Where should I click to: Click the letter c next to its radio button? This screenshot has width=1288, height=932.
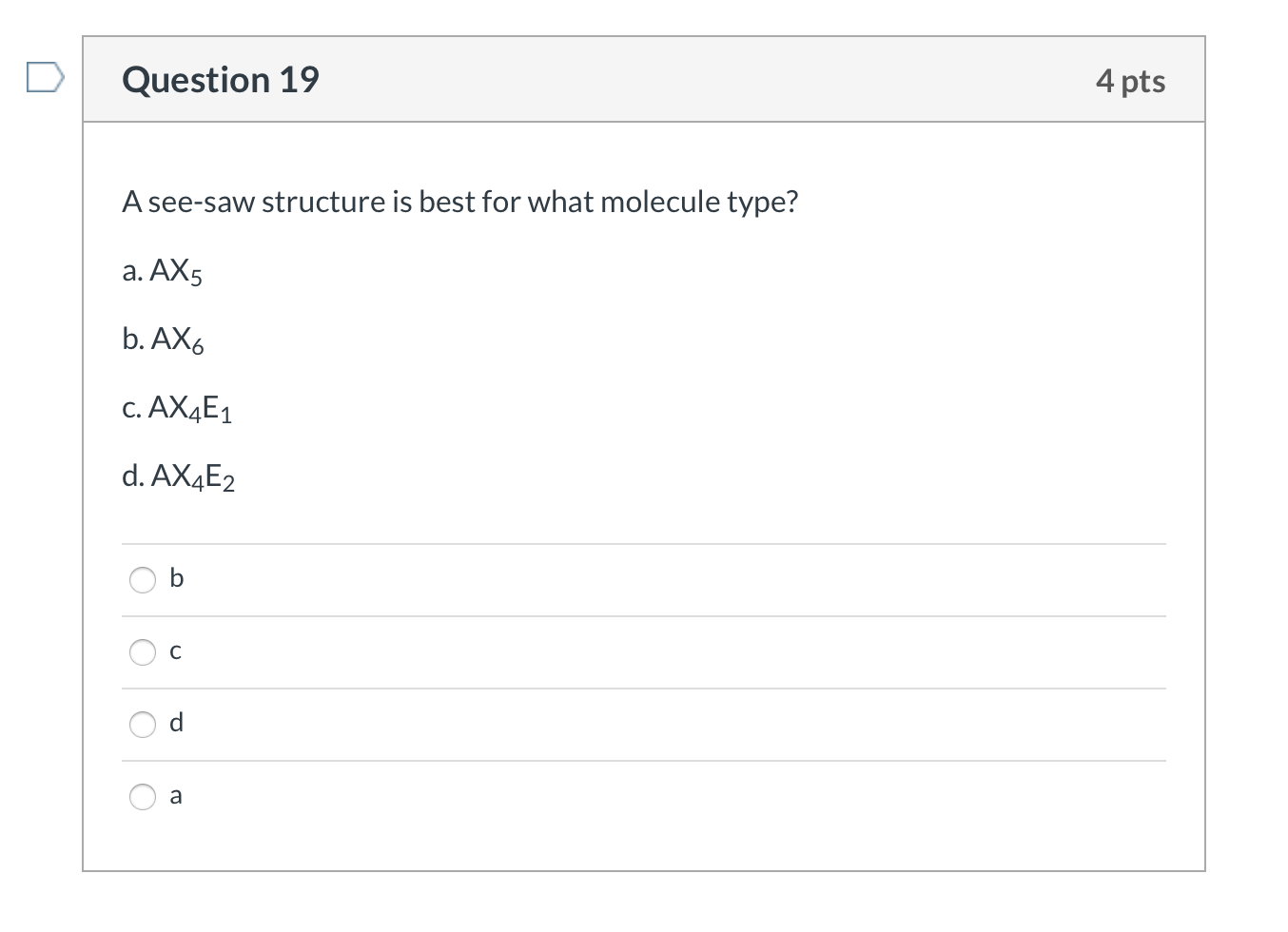click(x=175, y=651)
